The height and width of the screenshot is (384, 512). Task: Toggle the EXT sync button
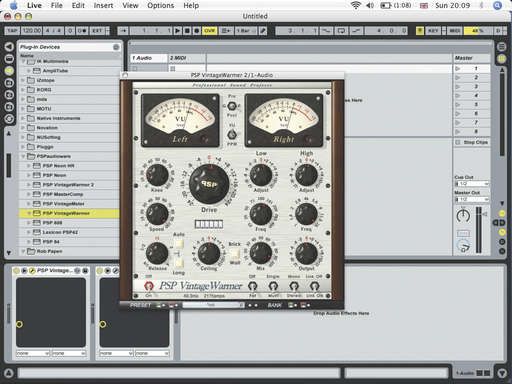tap(97, 31)
